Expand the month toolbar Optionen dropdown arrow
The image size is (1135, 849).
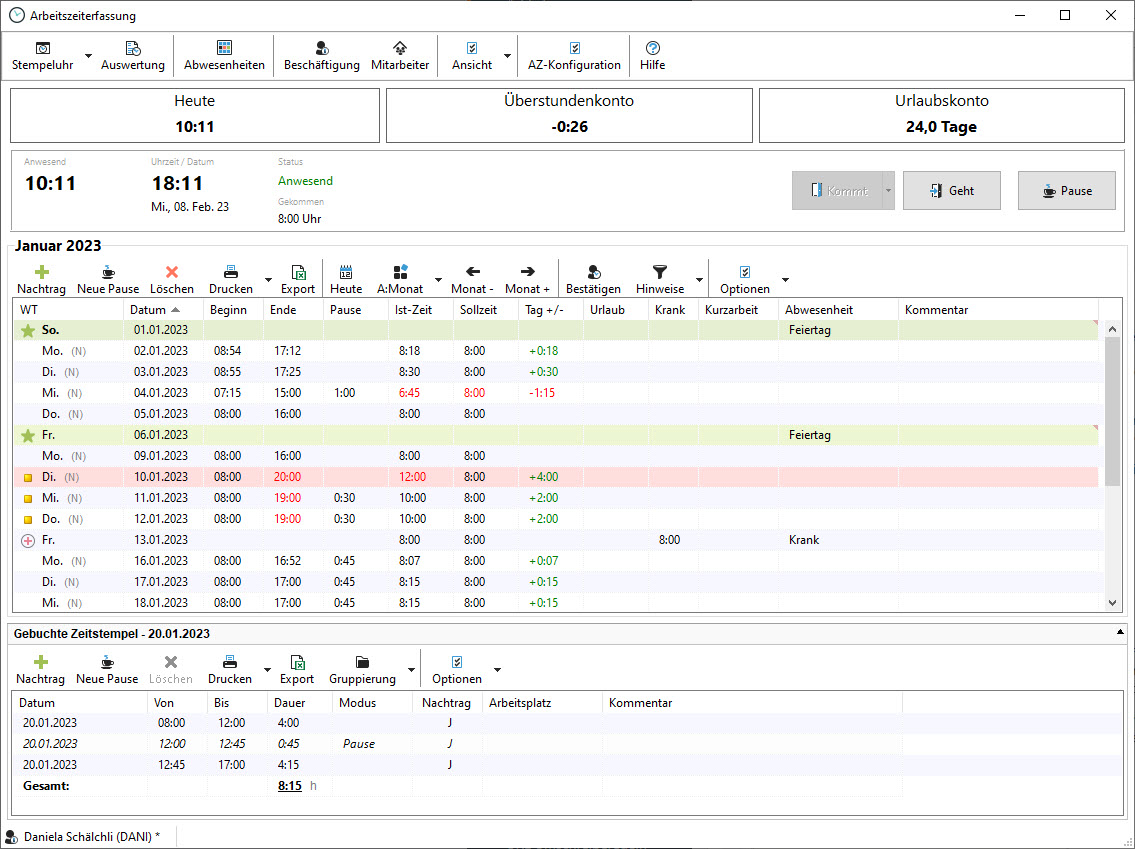(x=785, y=280)
